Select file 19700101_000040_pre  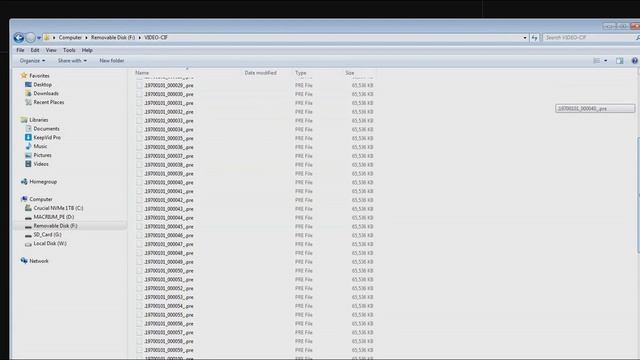point(169,182)
